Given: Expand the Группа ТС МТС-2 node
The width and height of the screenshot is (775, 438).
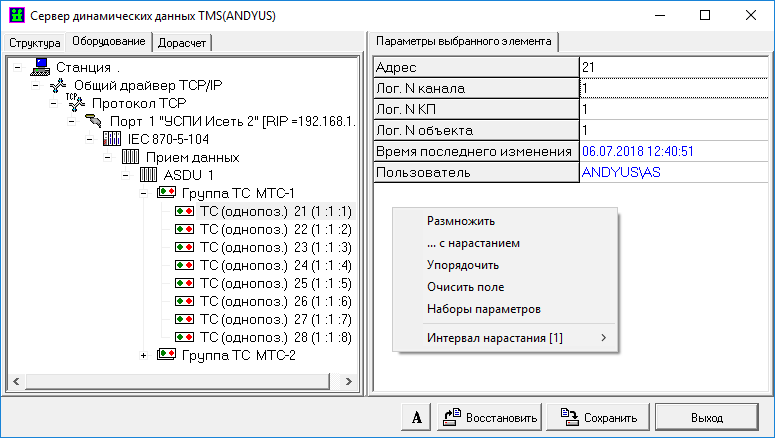Looking at the screenshot, I should [144, 355].
